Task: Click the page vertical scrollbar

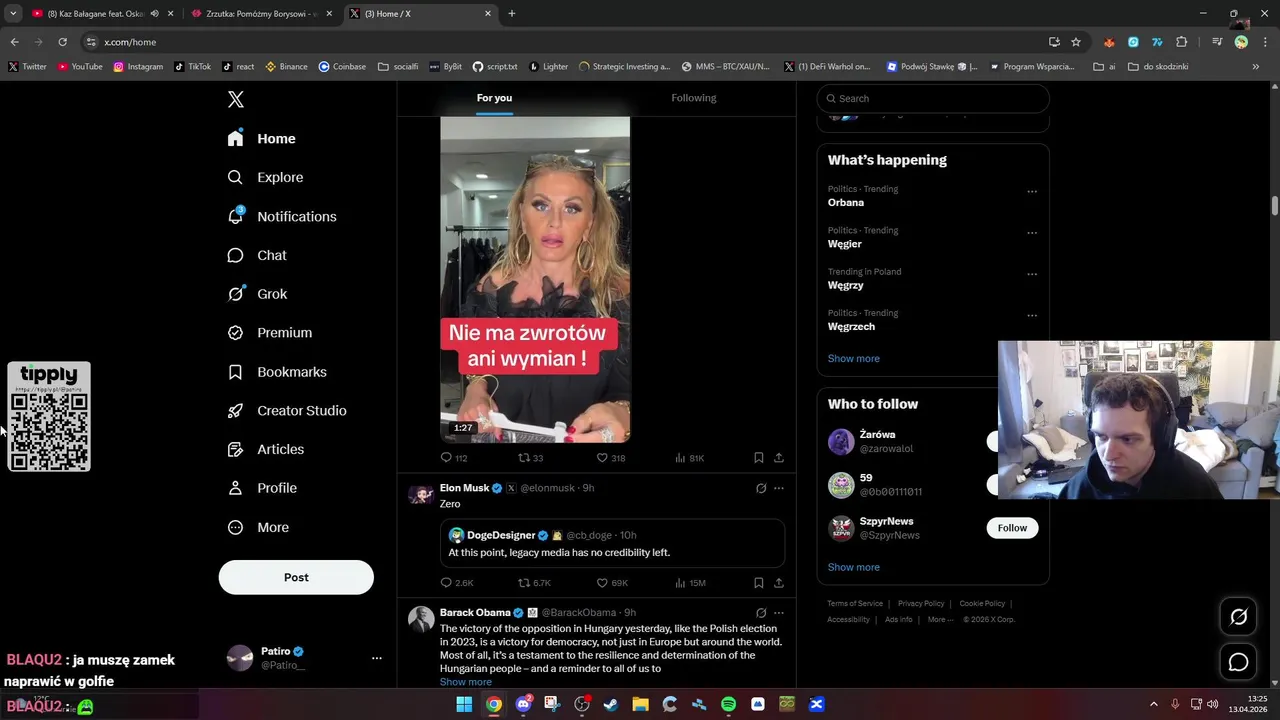Action: (x=1275, y=205)
